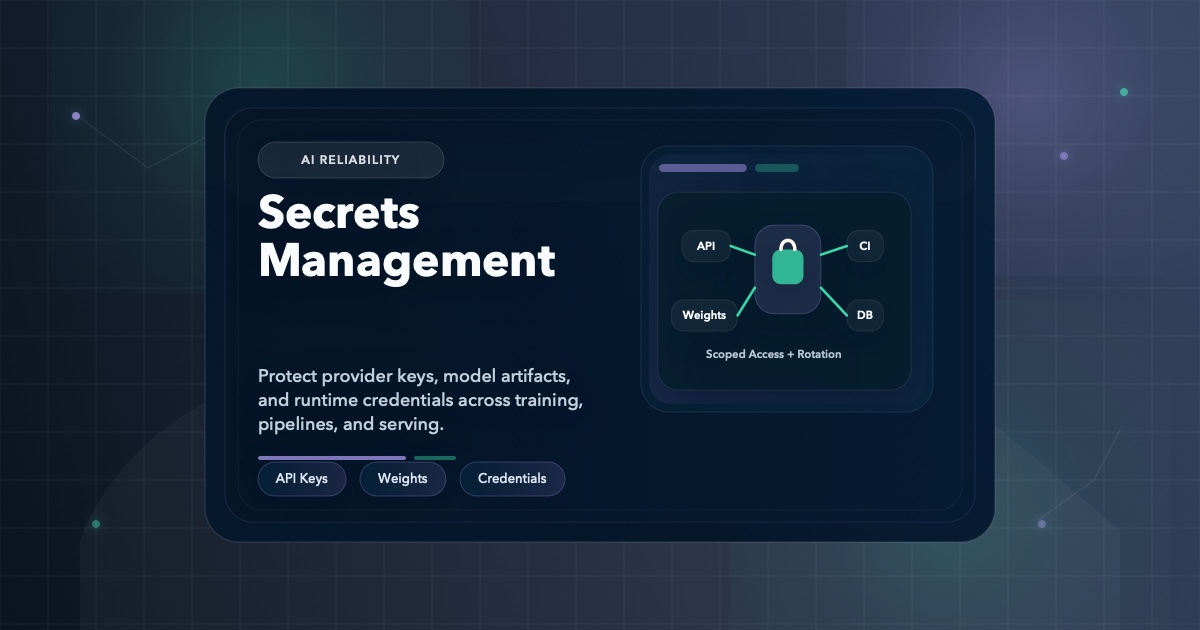Click the green padlock icon
Image resolution: width=1200 pixels, height=630 pixels.
[x=787, y=268]
